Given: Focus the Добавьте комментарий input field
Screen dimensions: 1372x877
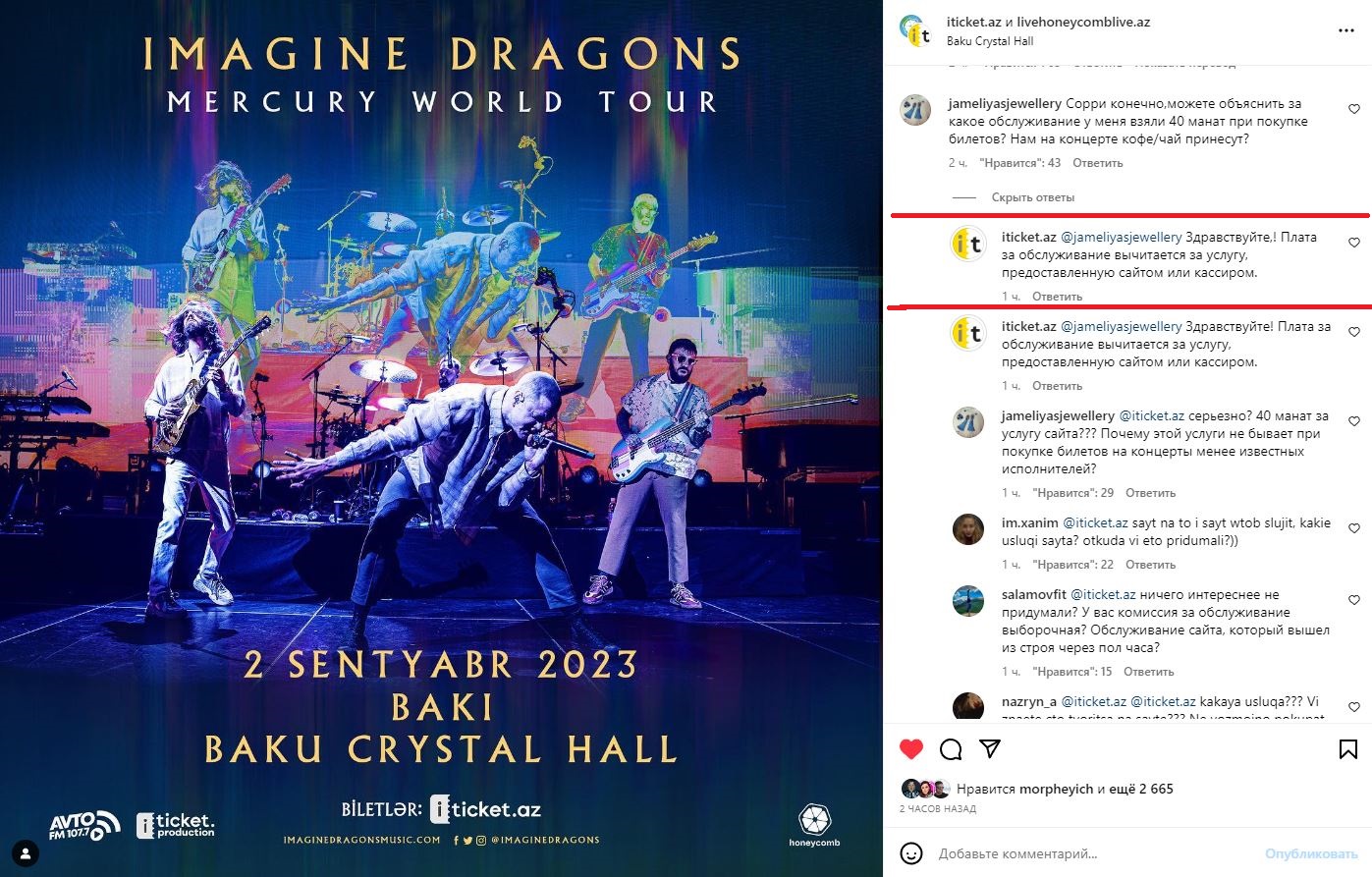Looking at the screenshot, I should click(1090, 853).
